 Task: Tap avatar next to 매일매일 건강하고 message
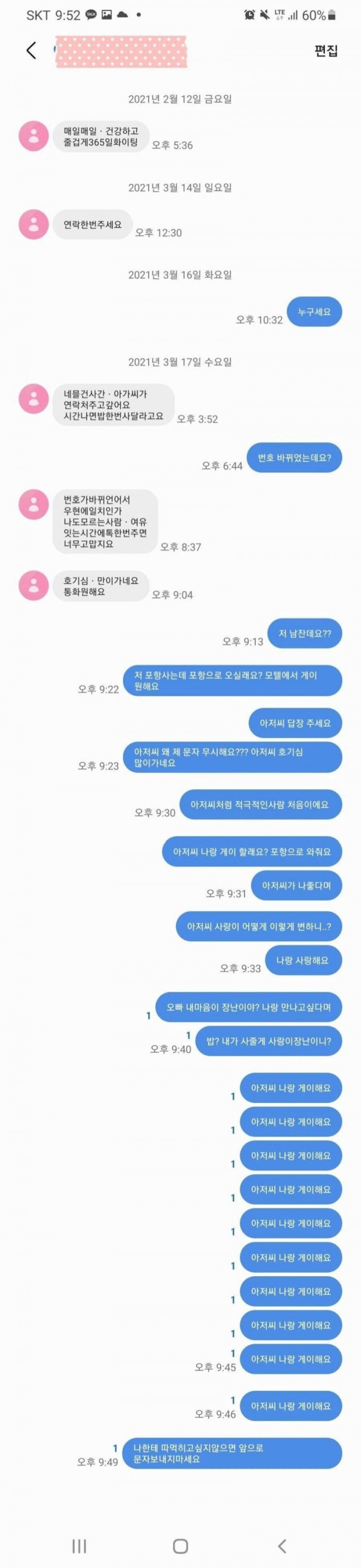click(x=34, y=136)
